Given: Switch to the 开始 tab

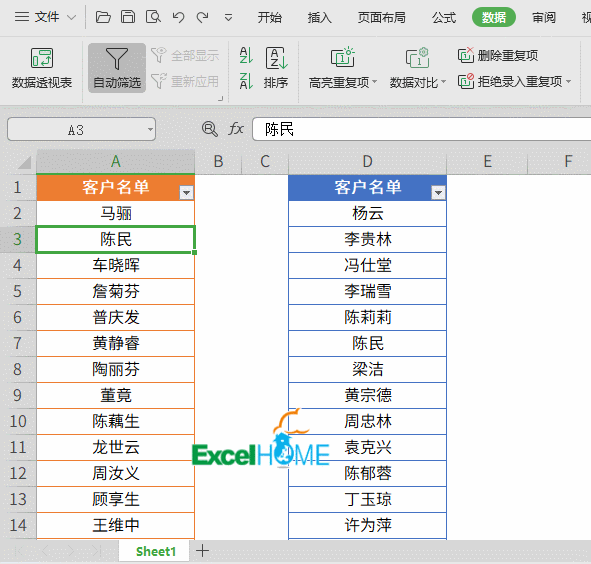Looking at the screenshot, I should tap(269, 17).
